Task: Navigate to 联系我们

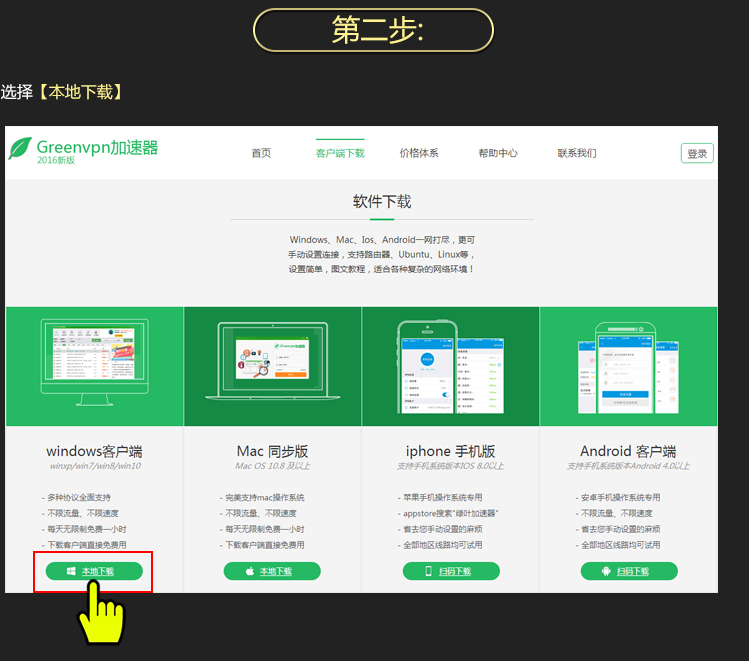Action: tap(577, 153)
